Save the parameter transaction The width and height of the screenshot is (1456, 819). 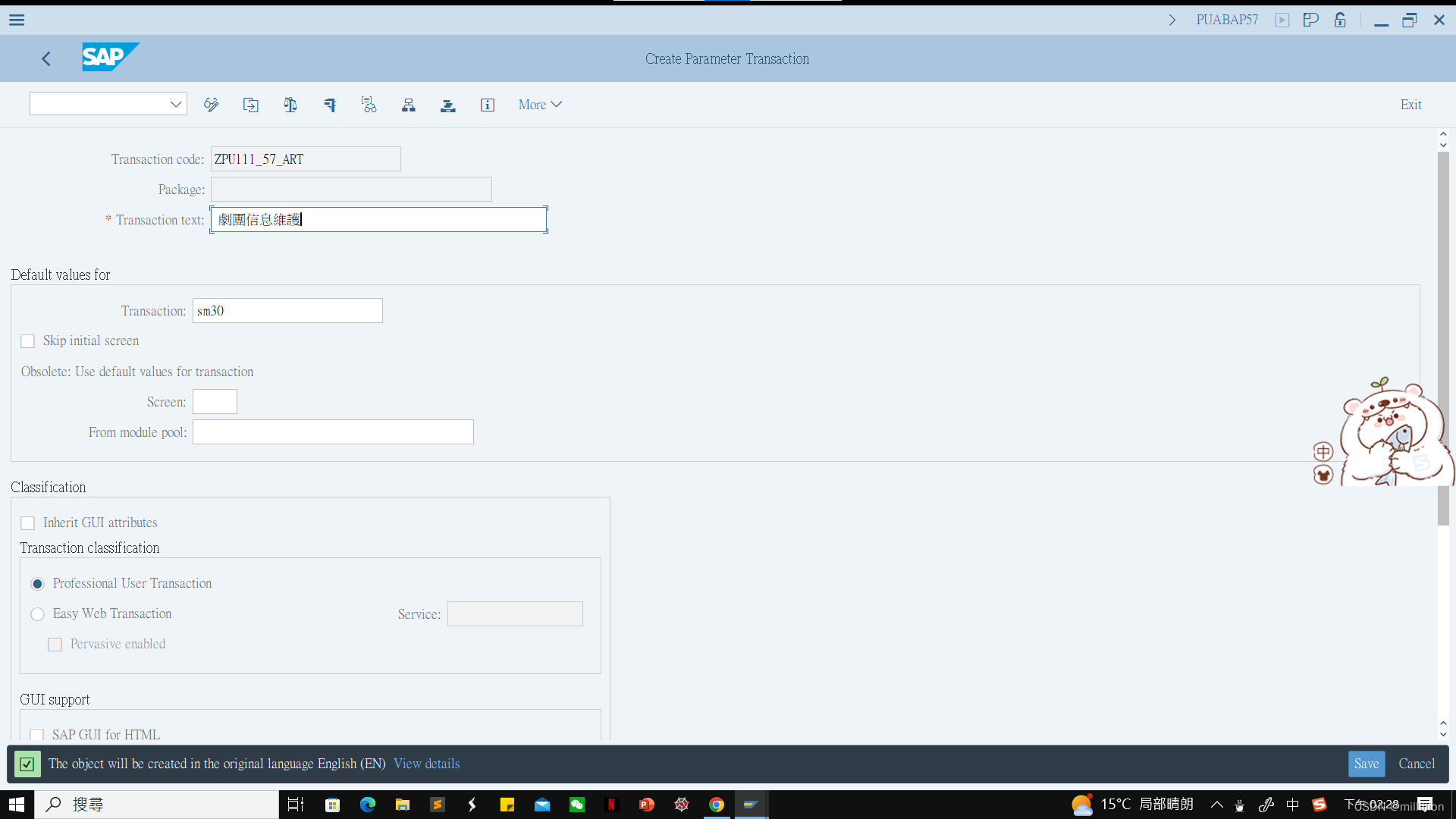[1367, 764]
